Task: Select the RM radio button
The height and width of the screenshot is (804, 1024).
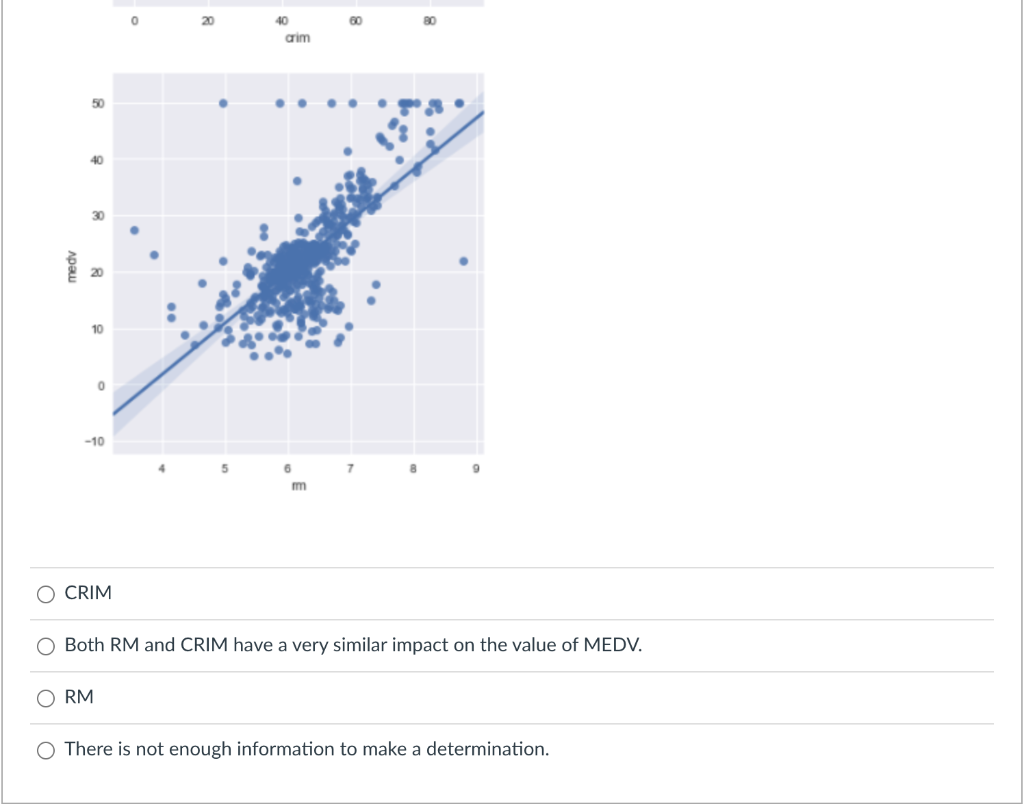Action: point(45,698)
